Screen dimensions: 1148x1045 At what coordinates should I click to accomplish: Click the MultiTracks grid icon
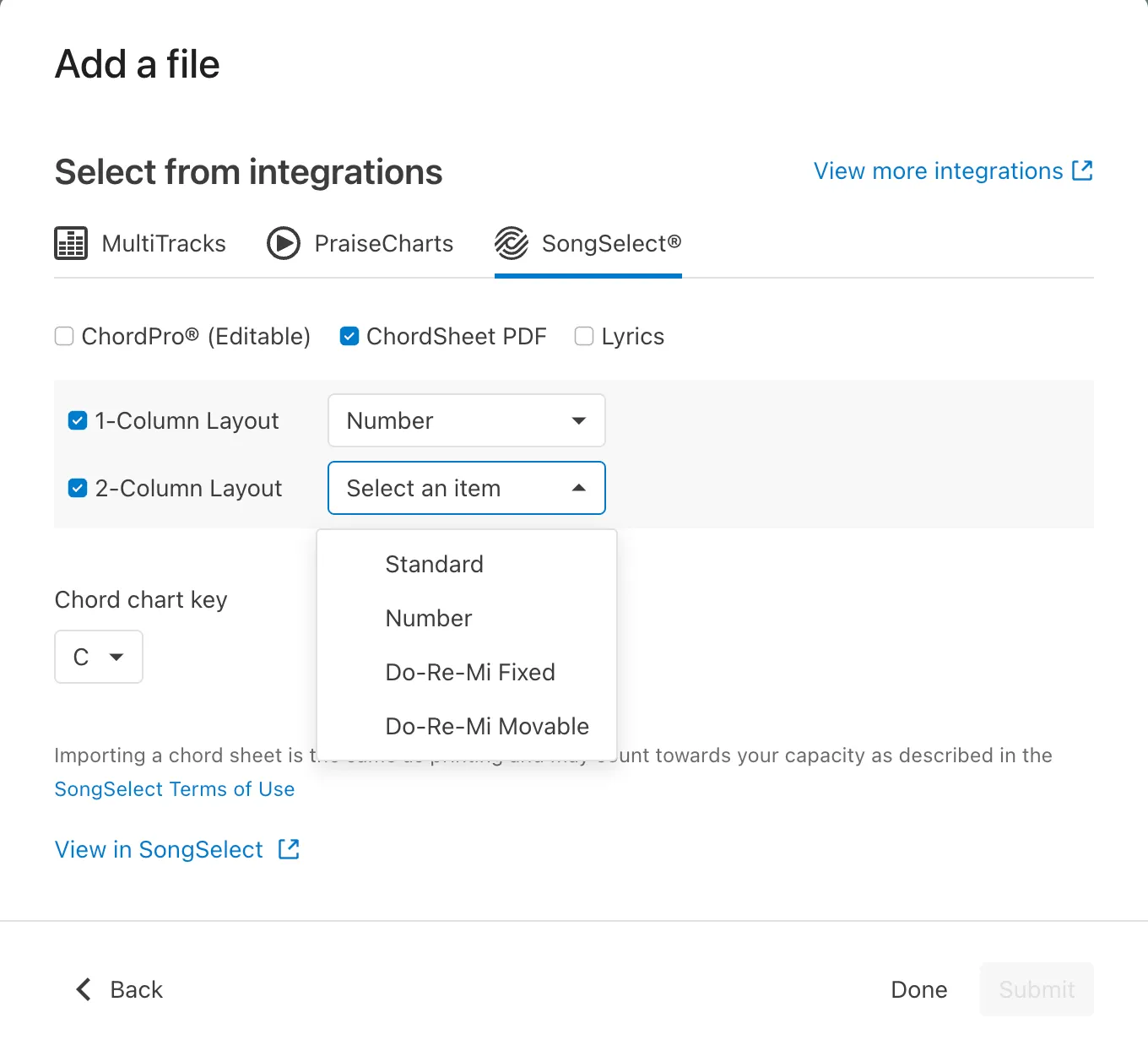pos(71,243)
